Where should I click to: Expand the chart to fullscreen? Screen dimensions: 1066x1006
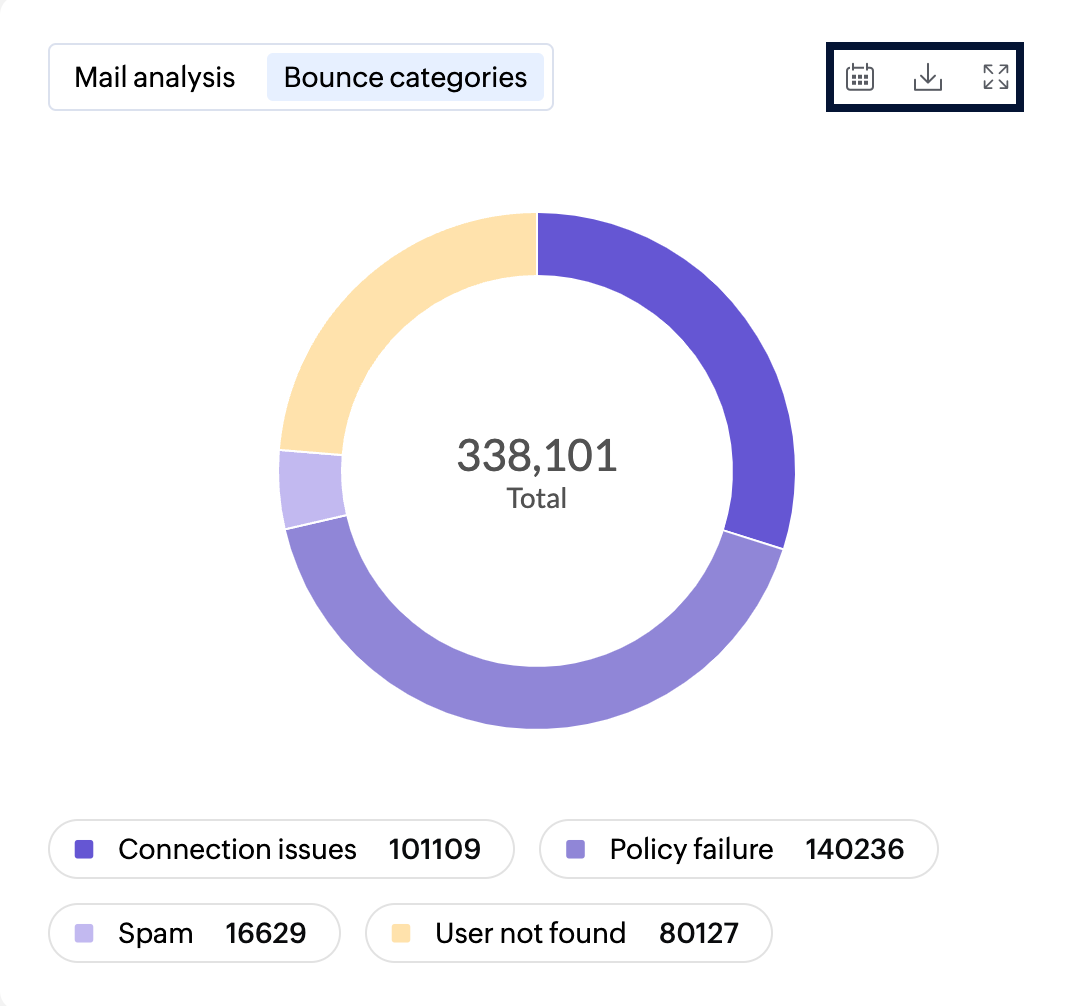click(x=995, y=77)
